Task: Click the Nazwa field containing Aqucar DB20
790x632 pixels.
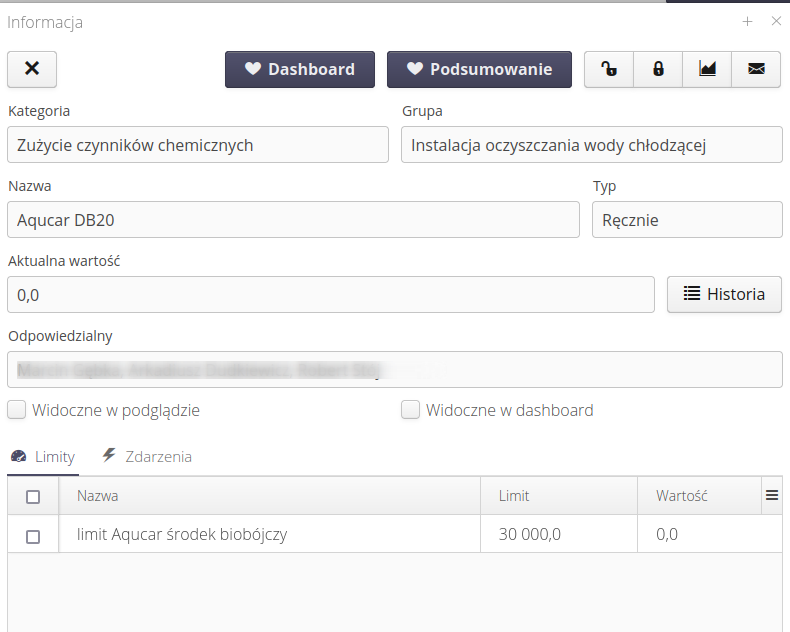Action: [x=293, y=220]
